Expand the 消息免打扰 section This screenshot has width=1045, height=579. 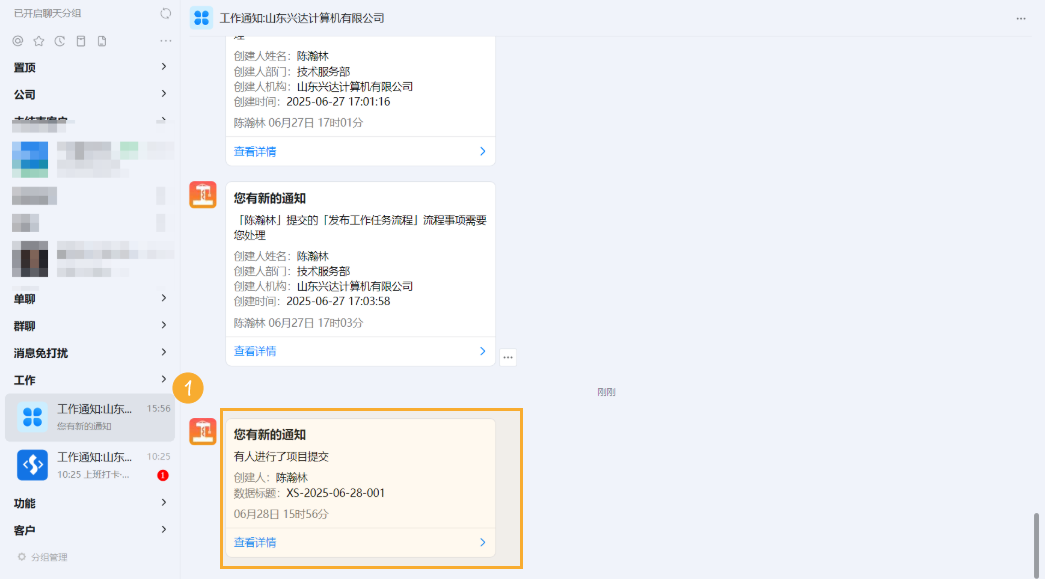point(90,352)
